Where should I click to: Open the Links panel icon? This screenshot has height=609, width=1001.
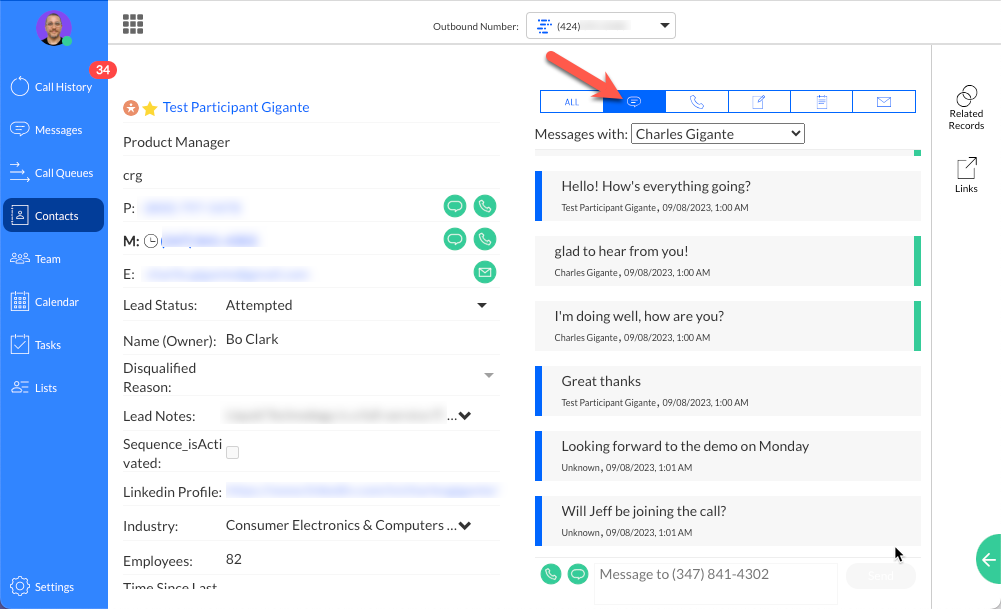coord(966,175)
